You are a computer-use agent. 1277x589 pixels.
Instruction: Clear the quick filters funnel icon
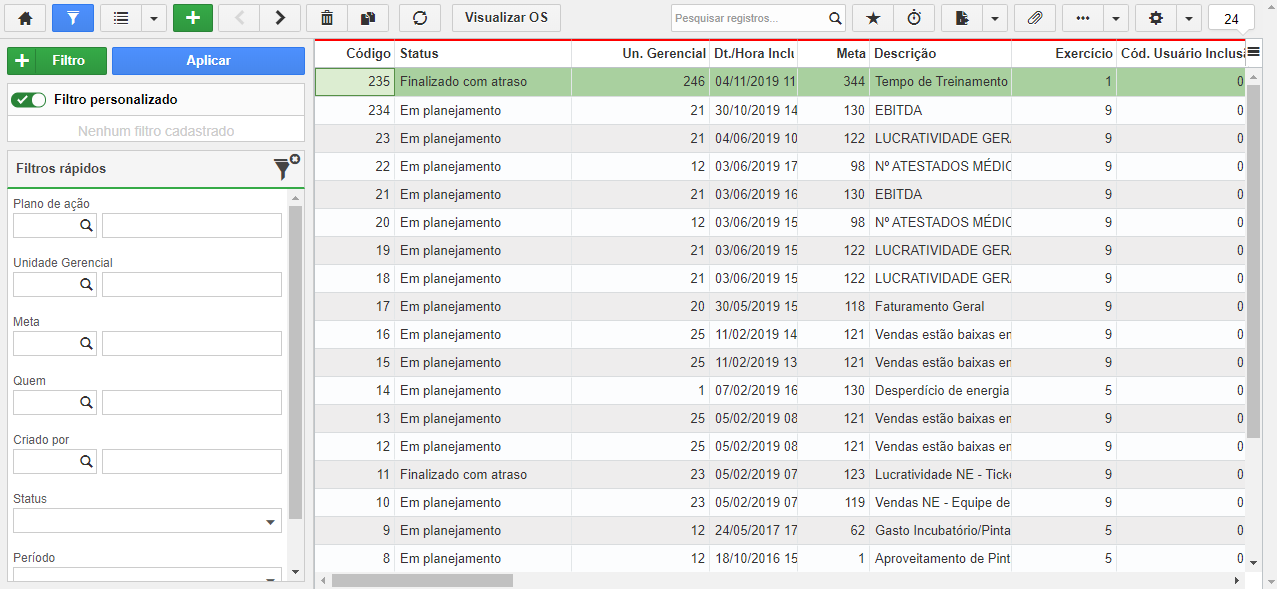[286, 168]
